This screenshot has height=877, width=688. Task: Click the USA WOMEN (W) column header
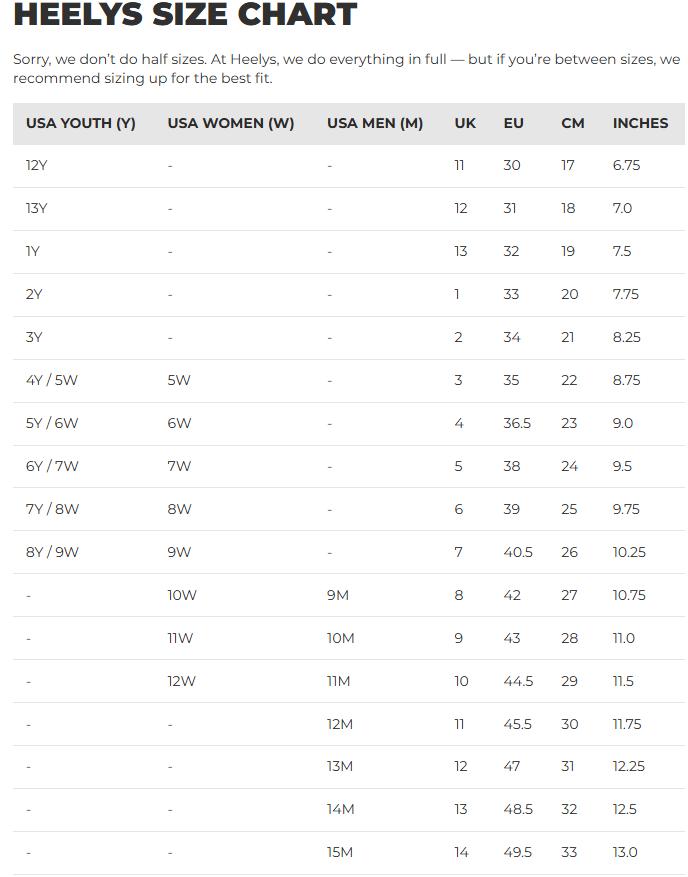click(x=231, y=123)
